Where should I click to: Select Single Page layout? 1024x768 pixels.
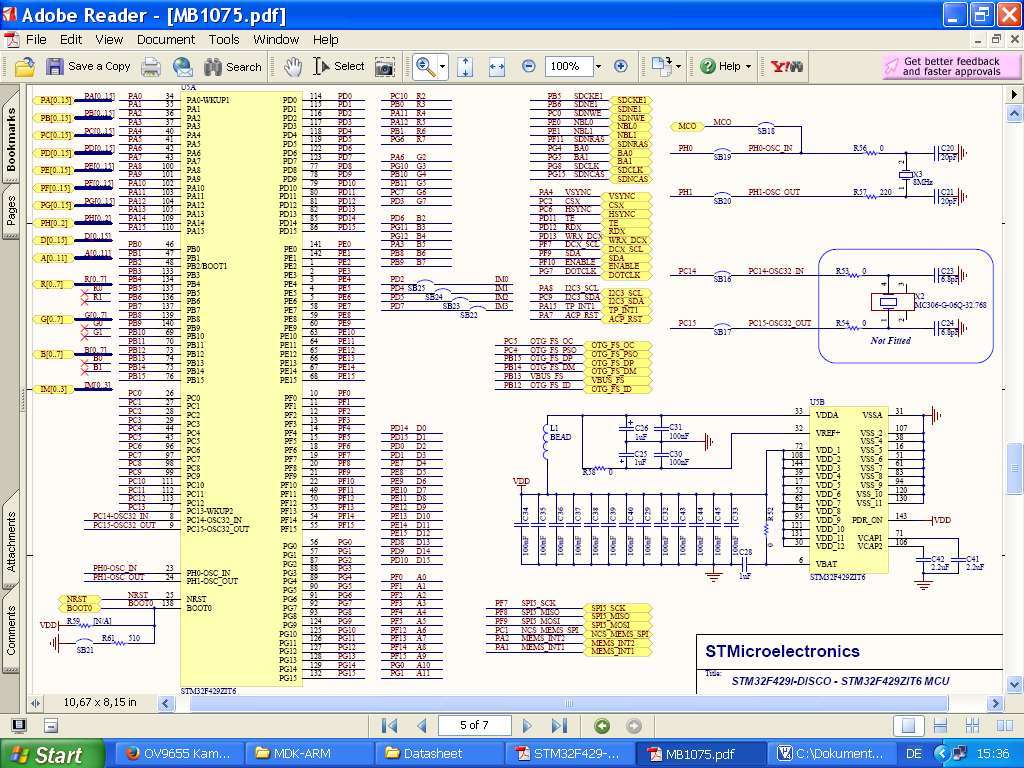[x=908, y=726]
